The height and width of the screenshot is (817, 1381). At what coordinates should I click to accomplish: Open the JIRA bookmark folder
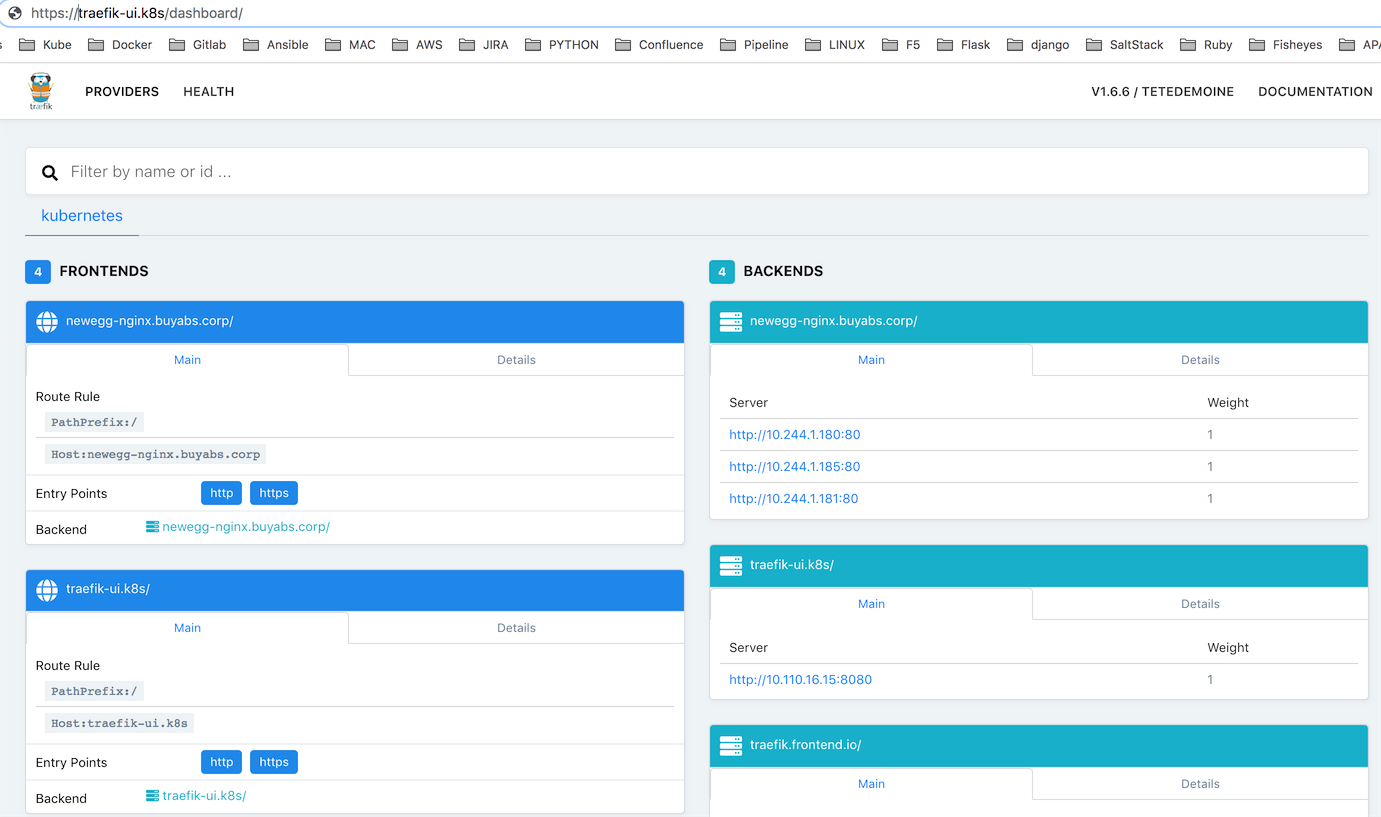[483, 45]
